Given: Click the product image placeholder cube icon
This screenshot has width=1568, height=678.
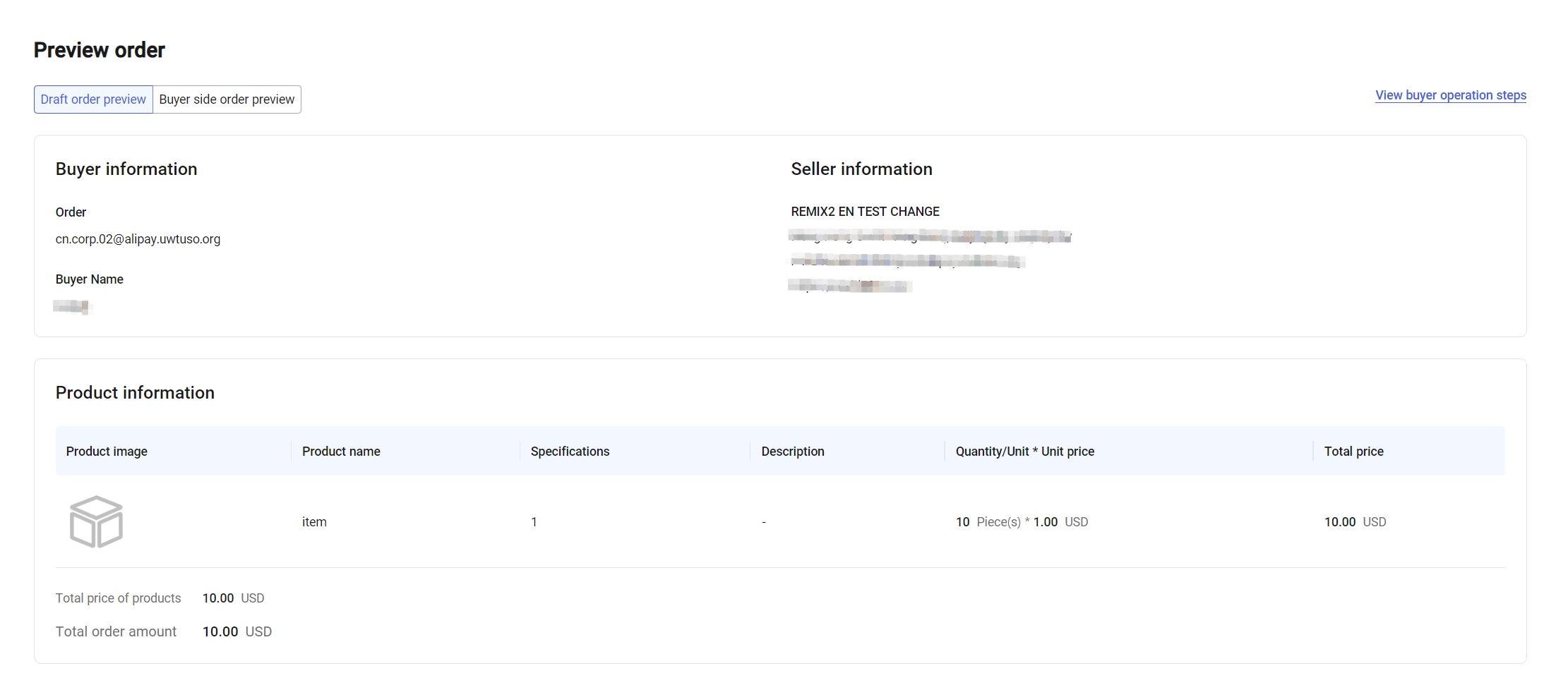Looking at the screenshot, I should (96, 521).
